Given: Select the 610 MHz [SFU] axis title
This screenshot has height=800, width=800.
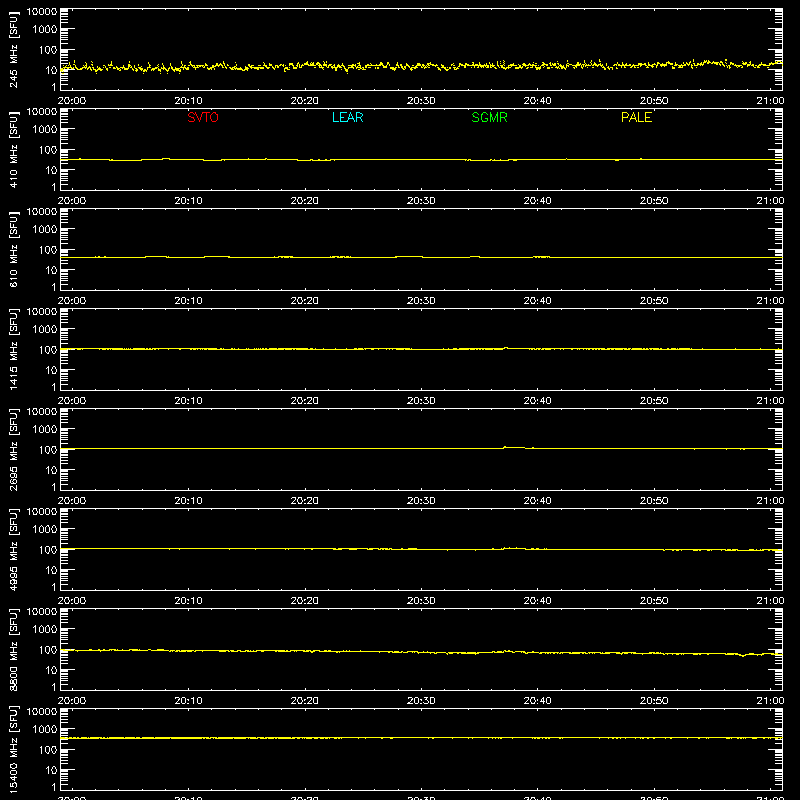Looking at the screenshot, I should [13, 249].
